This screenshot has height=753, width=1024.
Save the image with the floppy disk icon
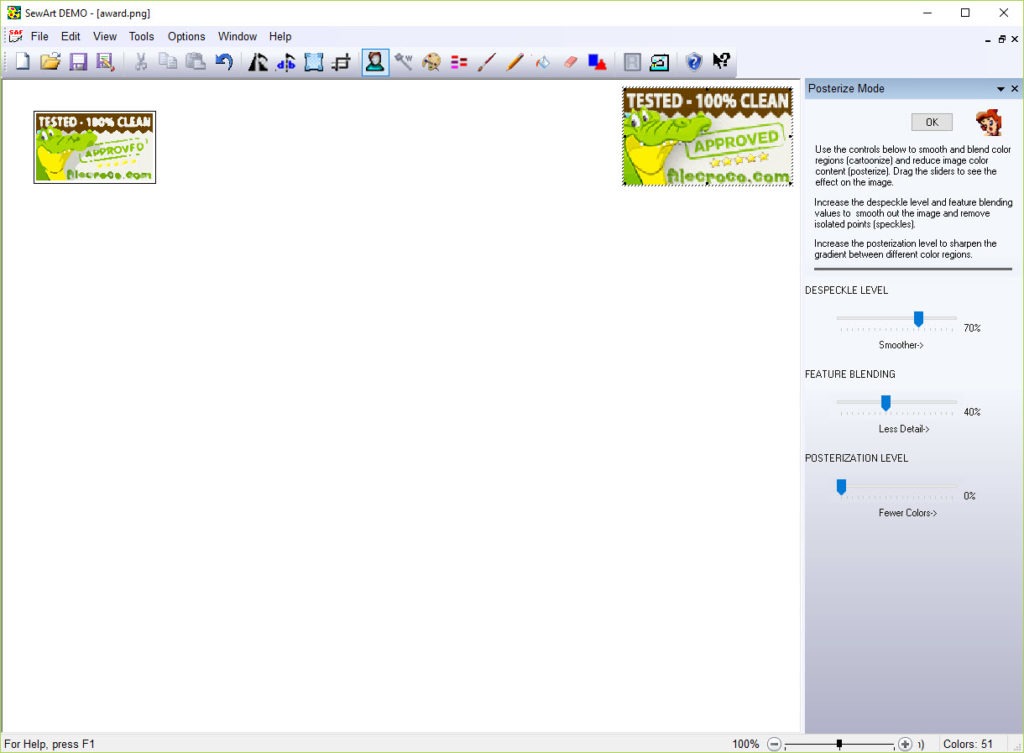coord(78,62)
